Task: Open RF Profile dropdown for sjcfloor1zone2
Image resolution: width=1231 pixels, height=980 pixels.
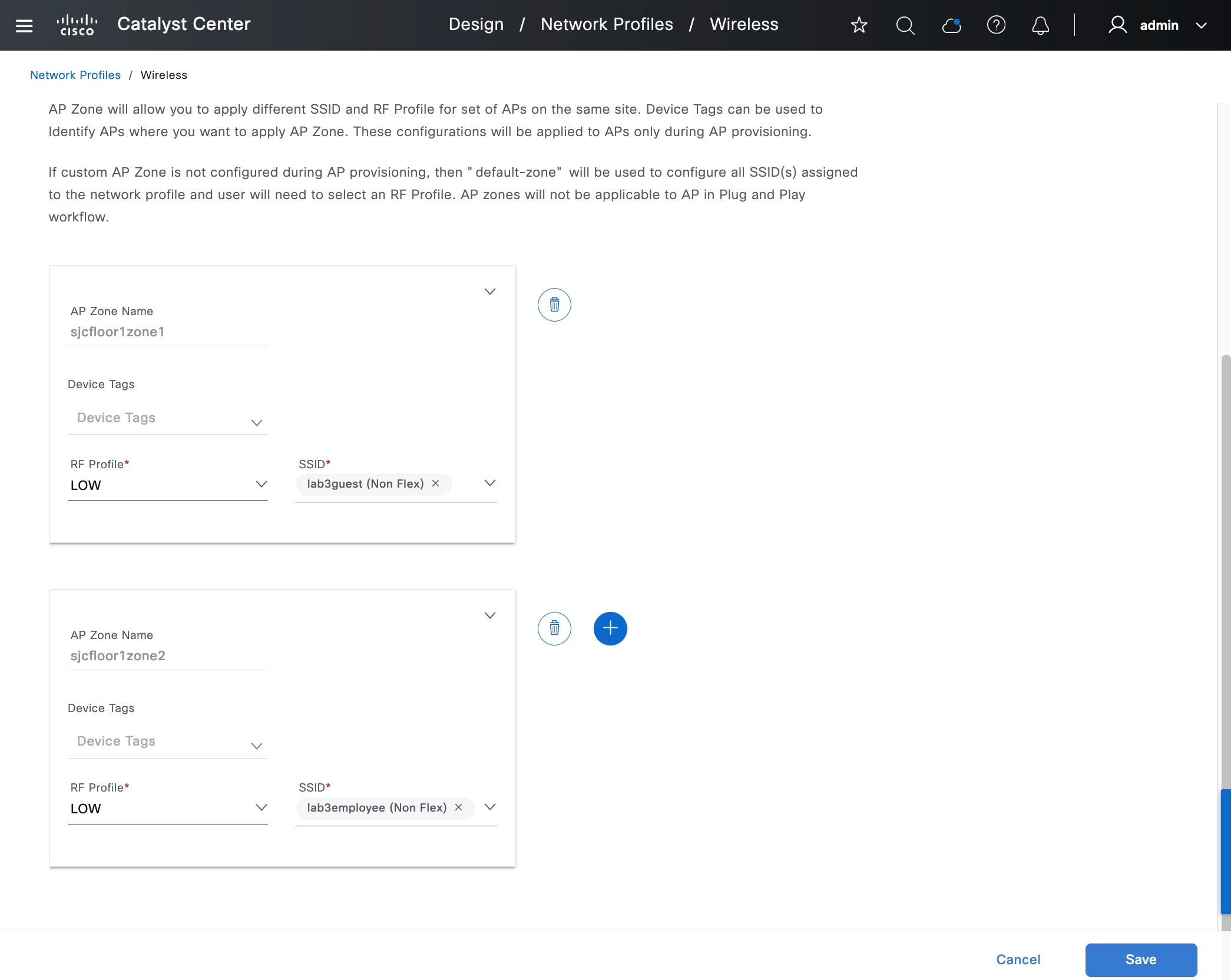Action: 261,807
